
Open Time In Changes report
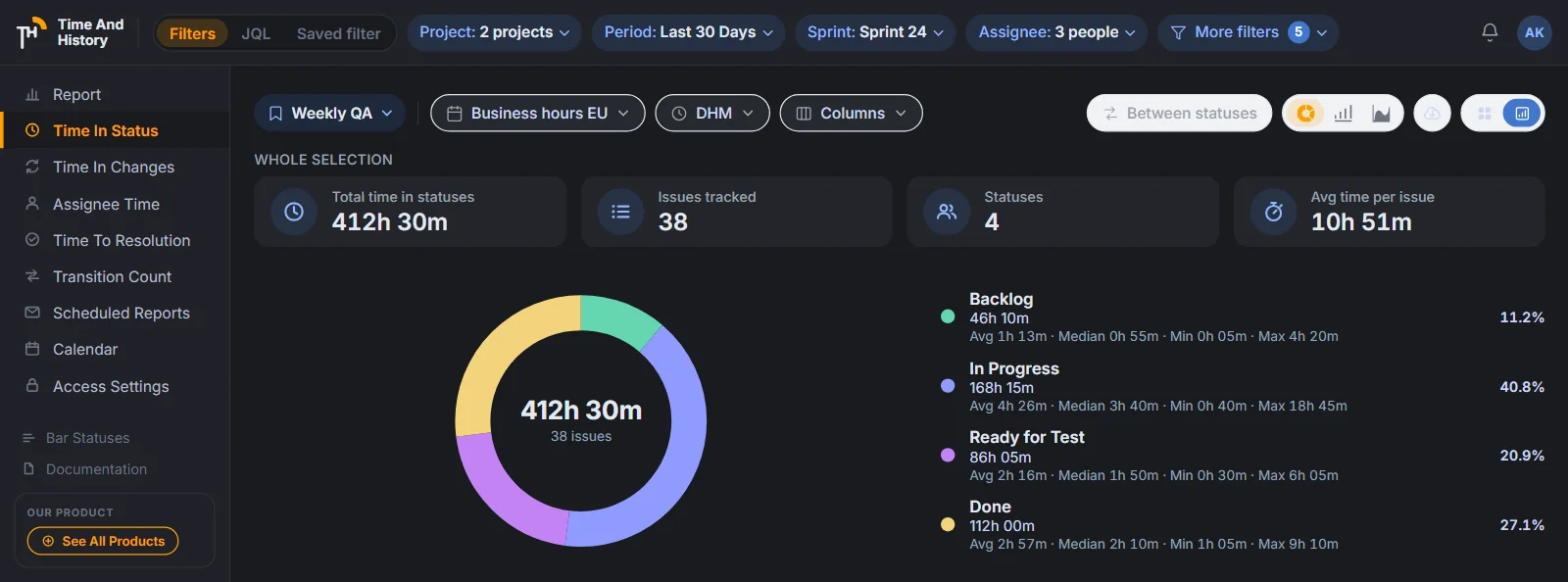pyautogui.click(x=115, y=167)
